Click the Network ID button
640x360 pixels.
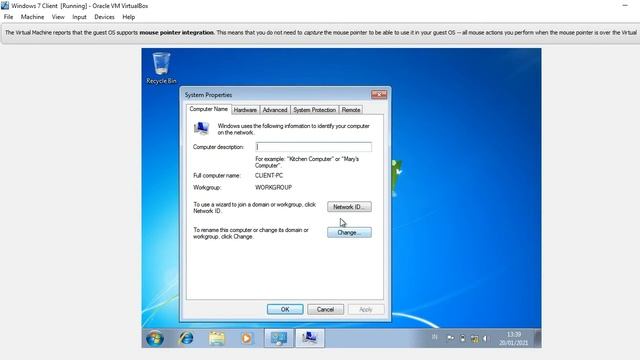click(x=349, y=207)
